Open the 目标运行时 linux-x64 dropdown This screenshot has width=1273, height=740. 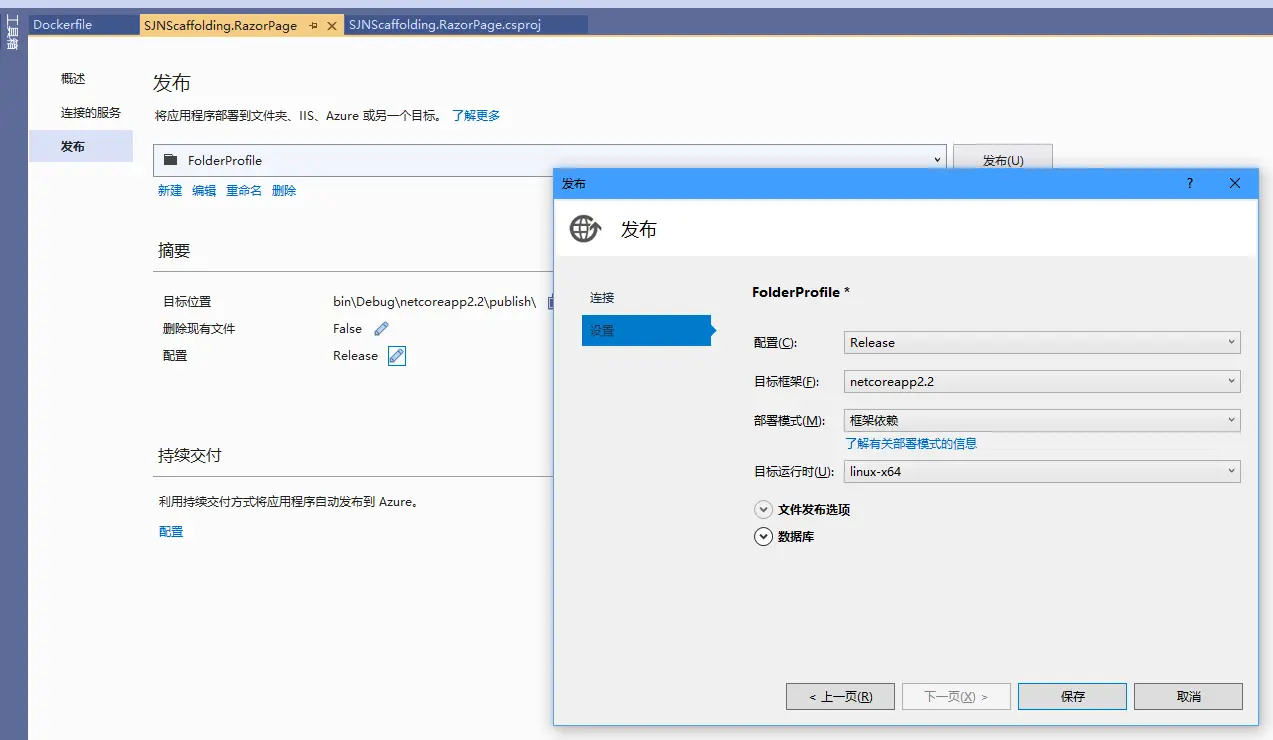point(1042,471)
